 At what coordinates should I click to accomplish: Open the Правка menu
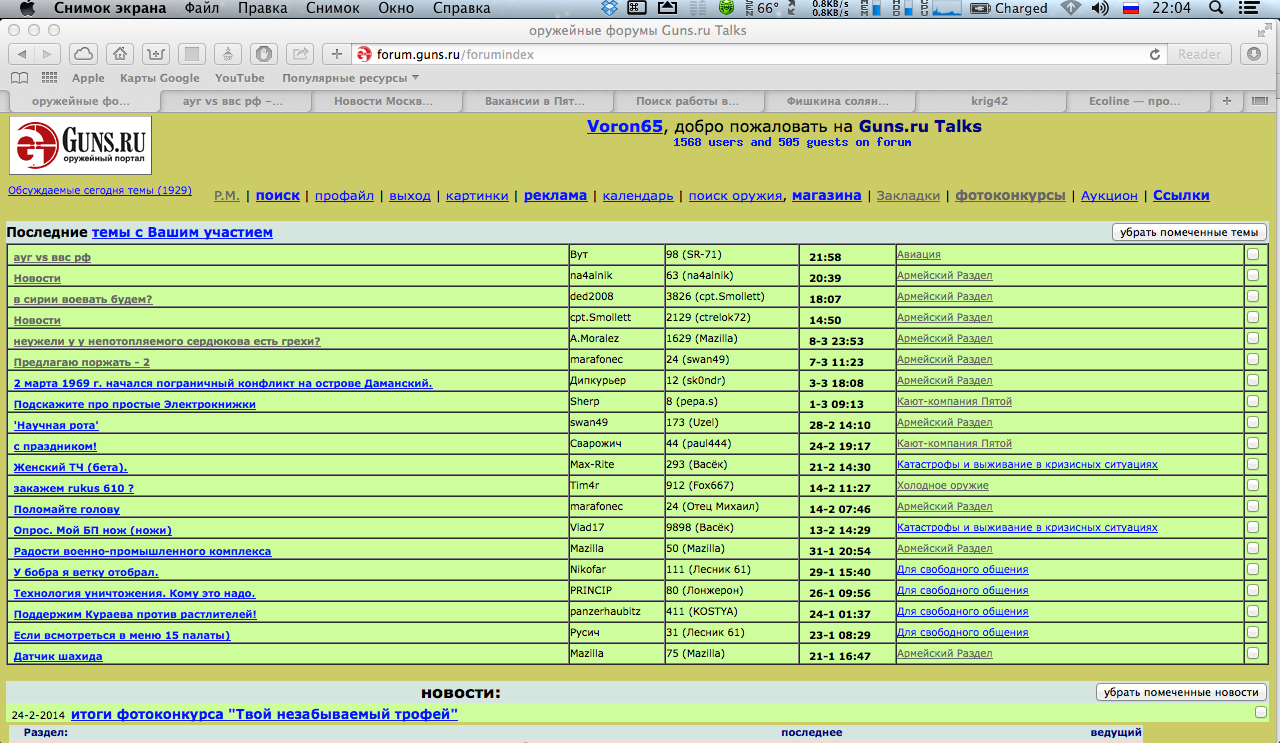click(x=262, y=9)
